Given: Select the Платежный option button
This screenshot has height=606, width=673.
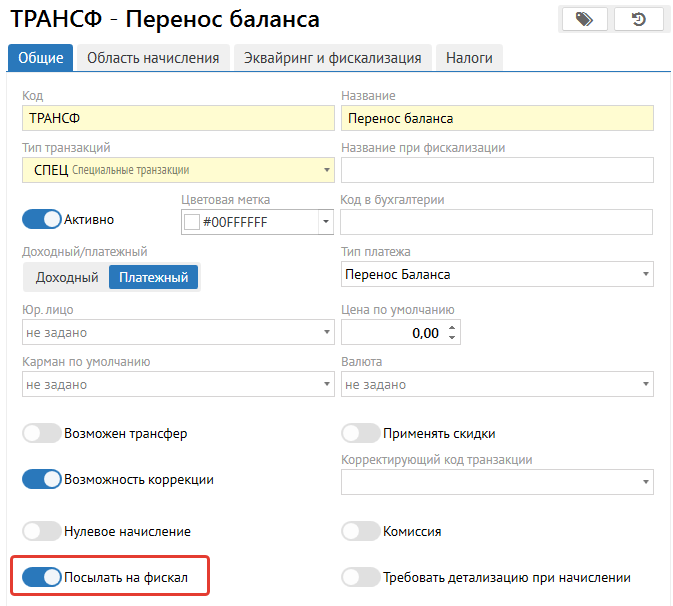Looking at the screenshot, I should click(x=154, y=277).
